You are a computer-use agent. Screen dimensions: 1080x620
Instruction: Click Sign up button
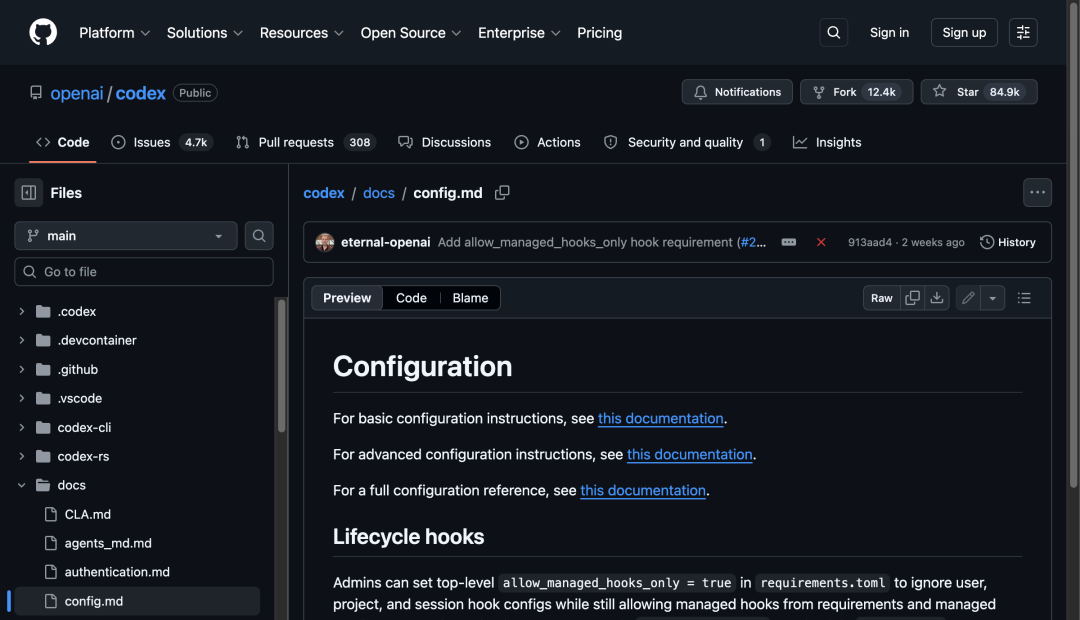point(964,32)
